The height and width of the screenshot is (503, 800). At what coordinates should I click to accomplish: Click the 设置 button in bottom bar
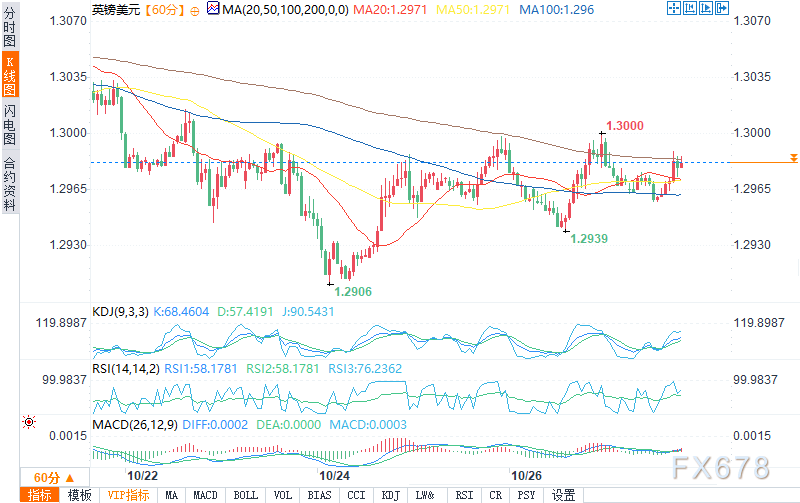(x=564, y=495)
